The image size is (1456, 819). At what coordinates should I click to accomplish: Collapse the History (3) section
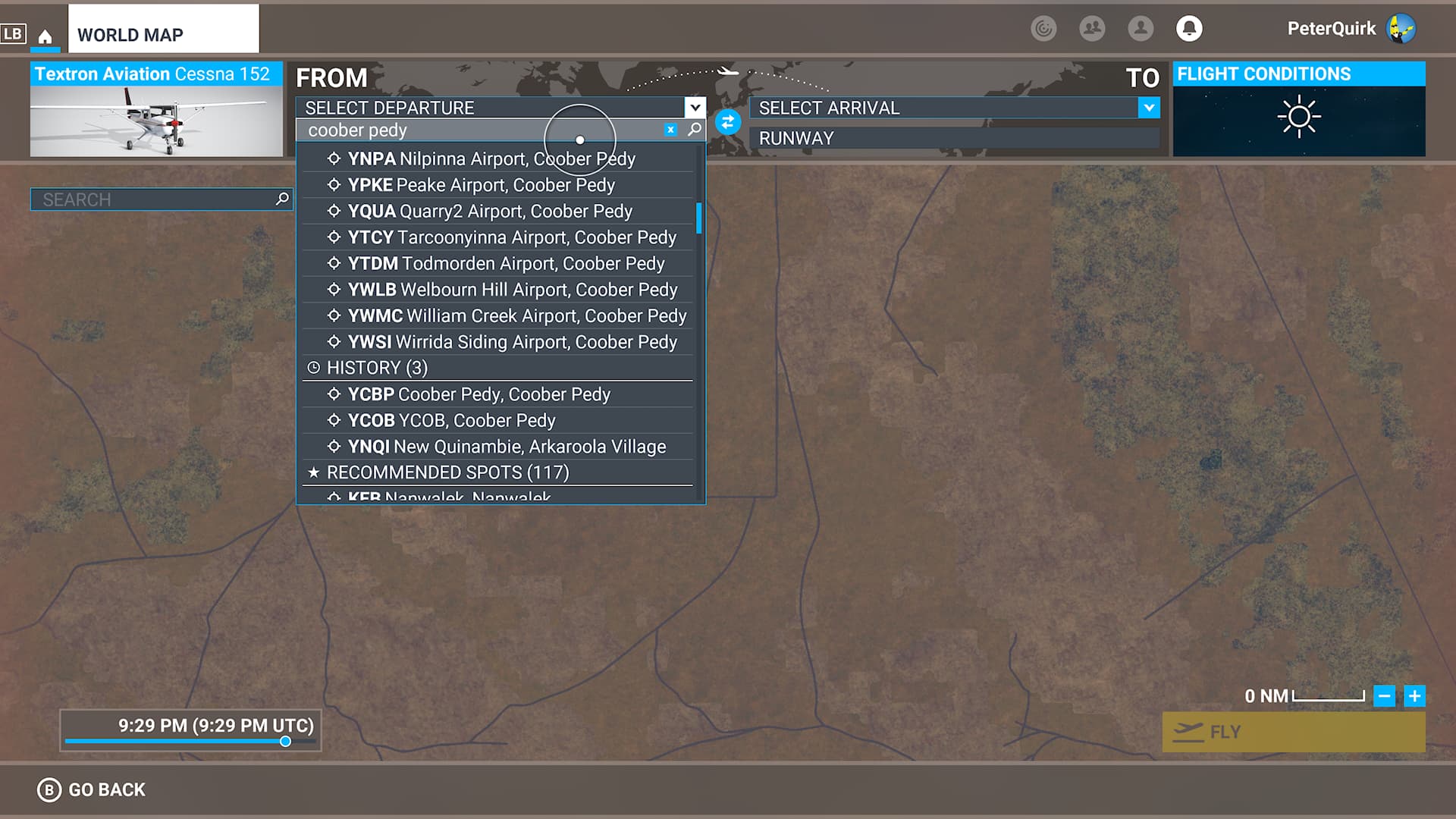click(377, 368)
